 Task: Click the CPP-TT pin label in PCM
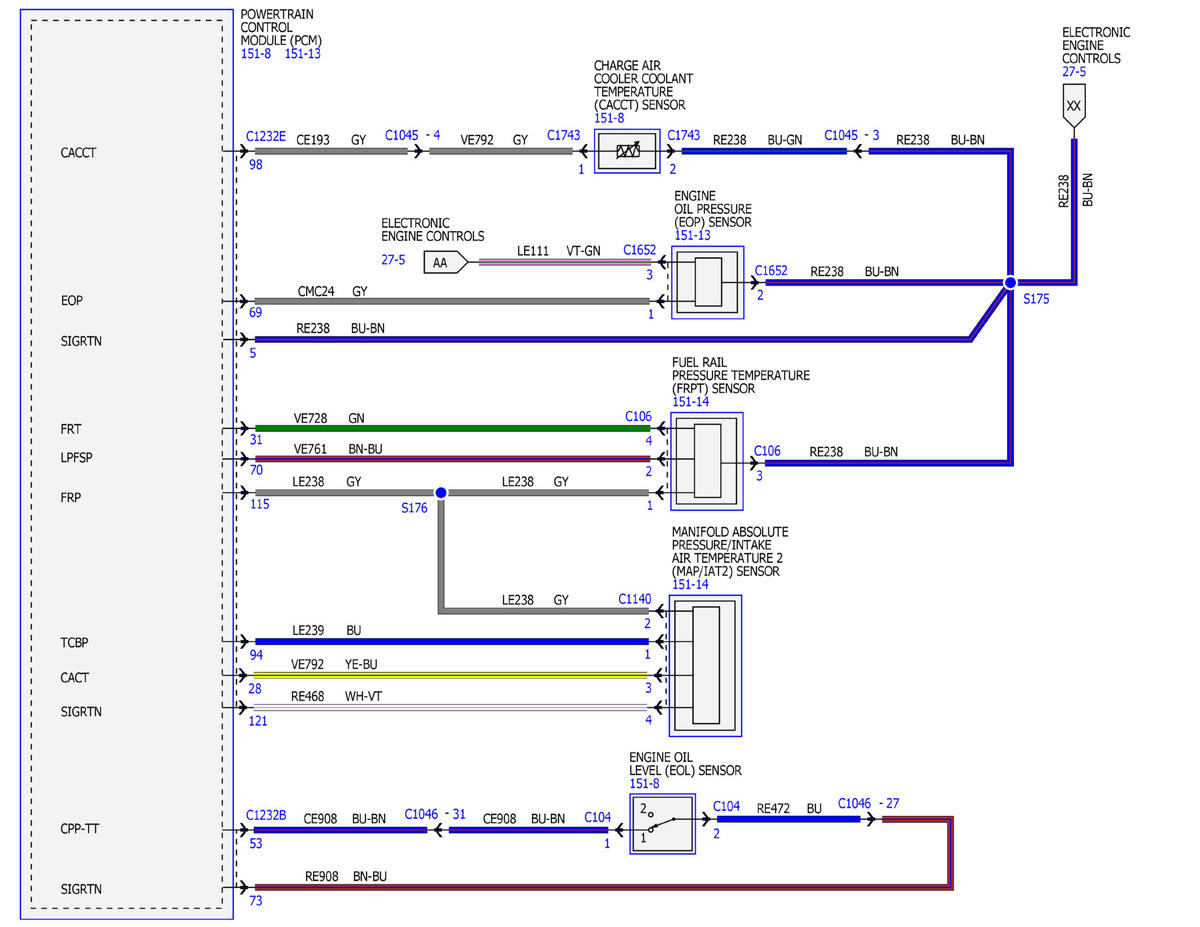tap(80, 829)
